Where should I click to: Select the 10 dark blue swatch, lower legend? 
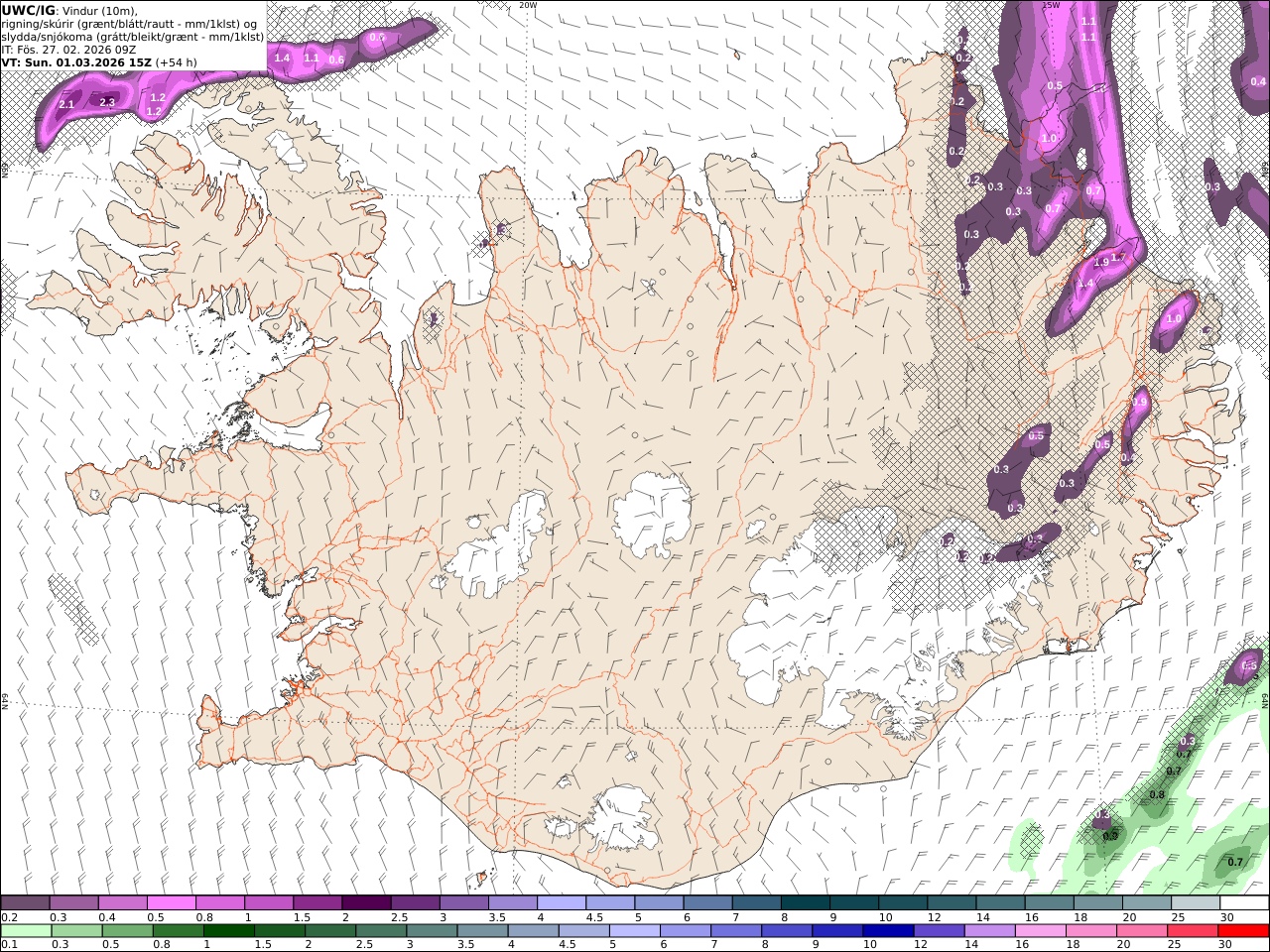[888, 930]
